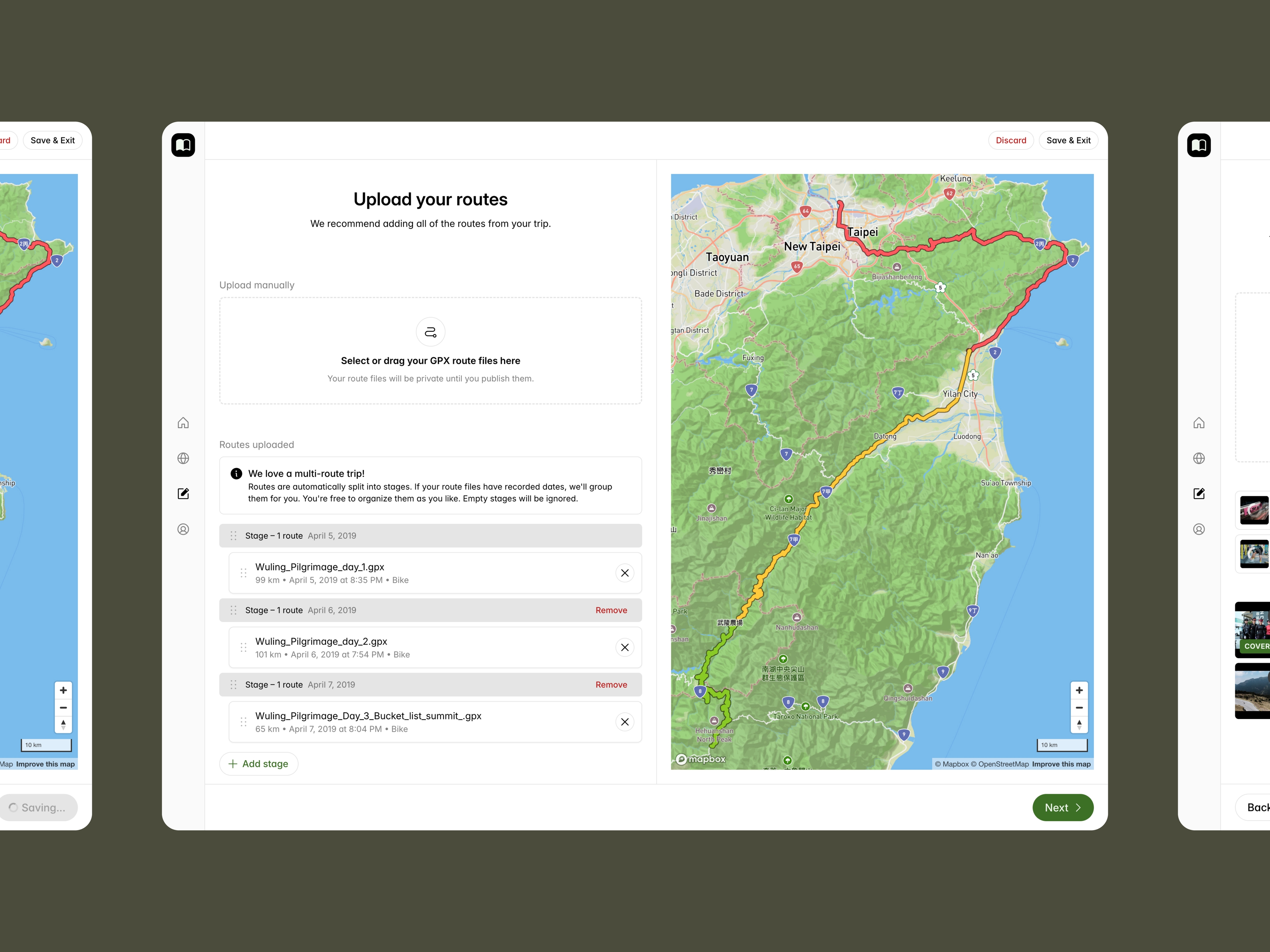This screenshot has height=952, width=1270.
Task: Click the route upload icon in drop zone
Action: [x=431, y=332]
